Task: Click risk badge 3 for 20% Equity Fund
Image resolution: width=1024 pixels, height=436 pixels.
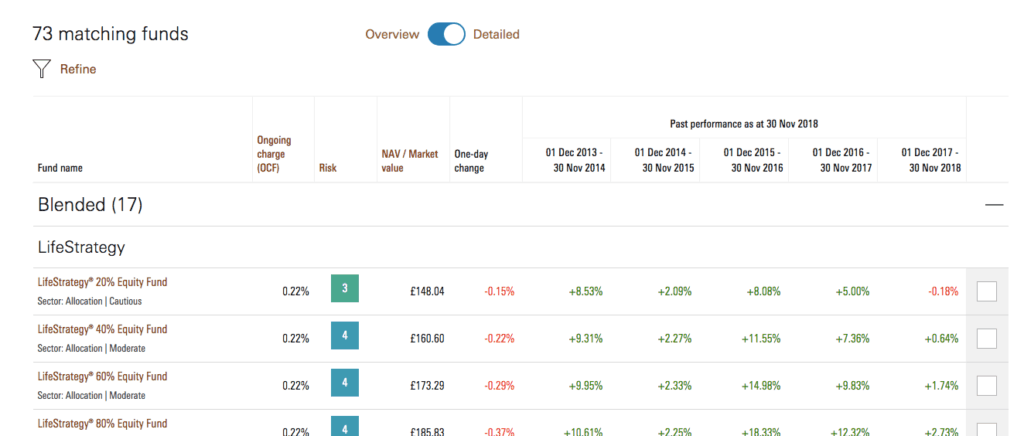Action: click(345, 288)
